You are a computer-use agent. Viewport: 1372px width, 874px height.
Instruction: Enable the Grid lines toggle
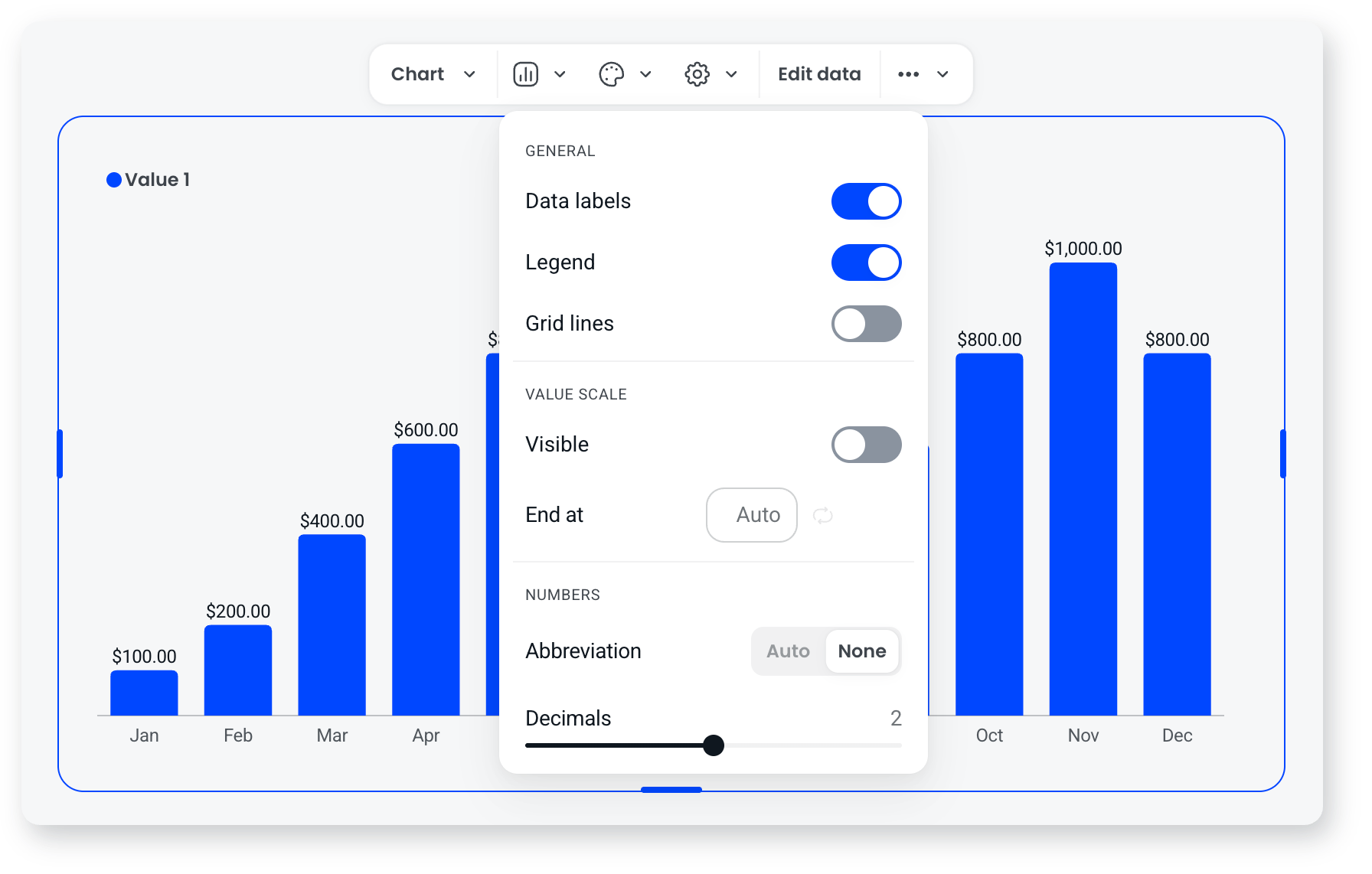tap(867, 324)
